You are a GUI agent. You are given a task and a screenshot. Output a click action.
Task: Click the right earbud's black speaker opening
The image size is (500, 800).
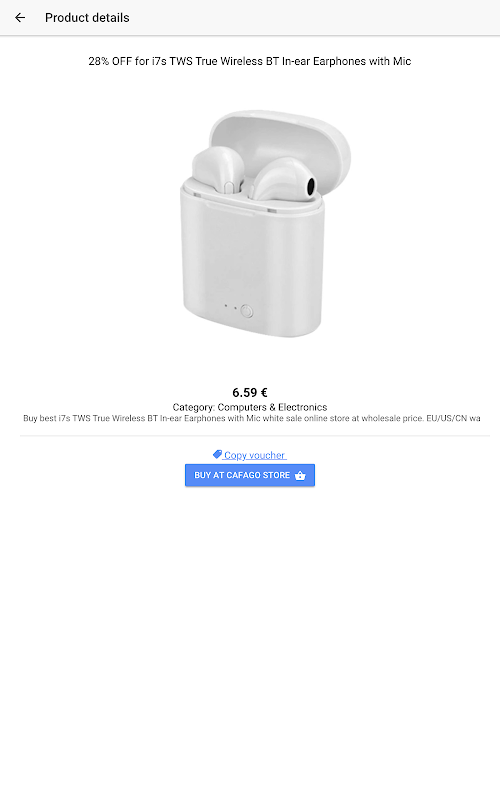click(311, 187)
